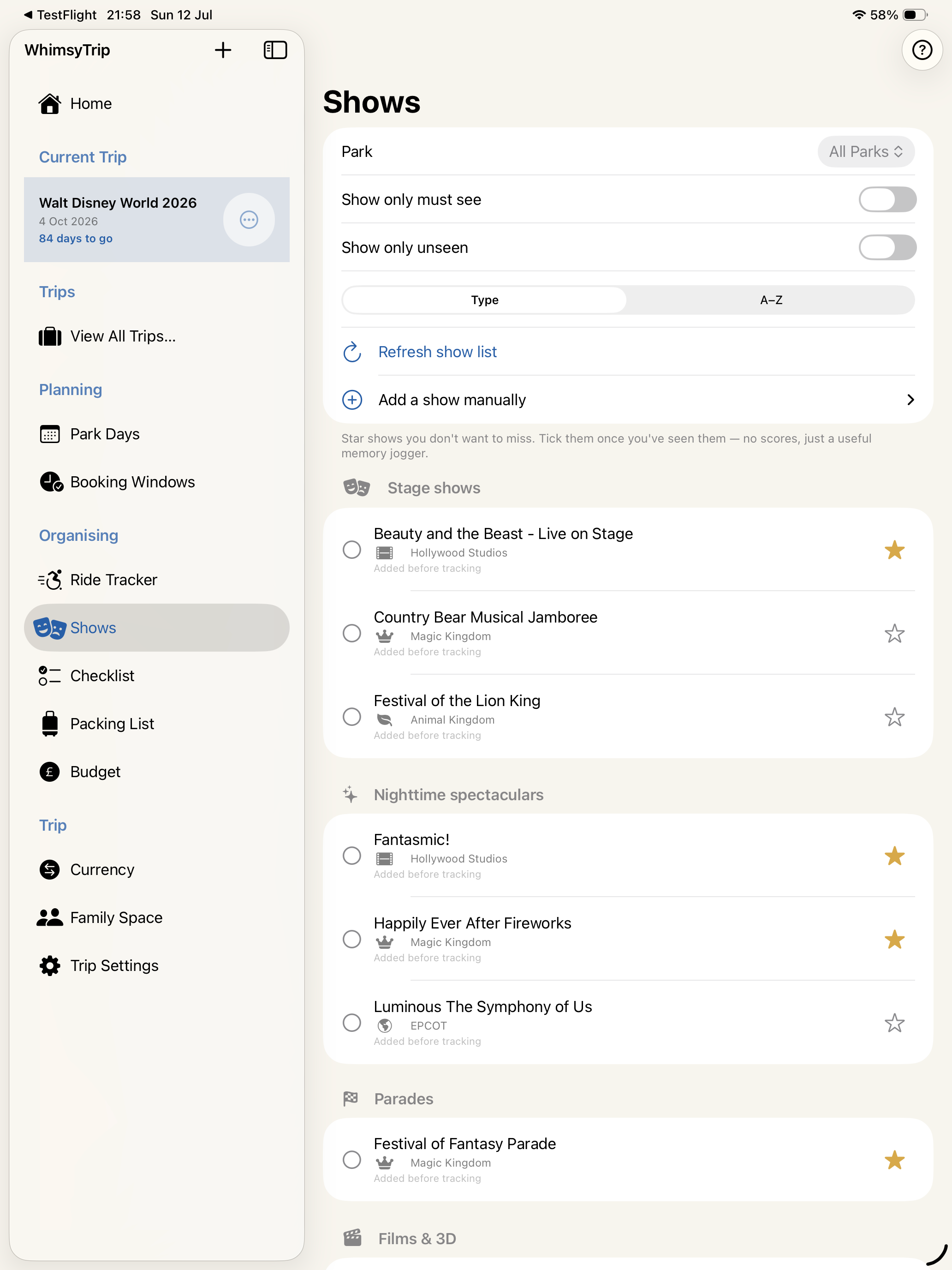Open Family Space
Image resolution: width=952 pixels, height=1270 pixels.
point(157,917)
